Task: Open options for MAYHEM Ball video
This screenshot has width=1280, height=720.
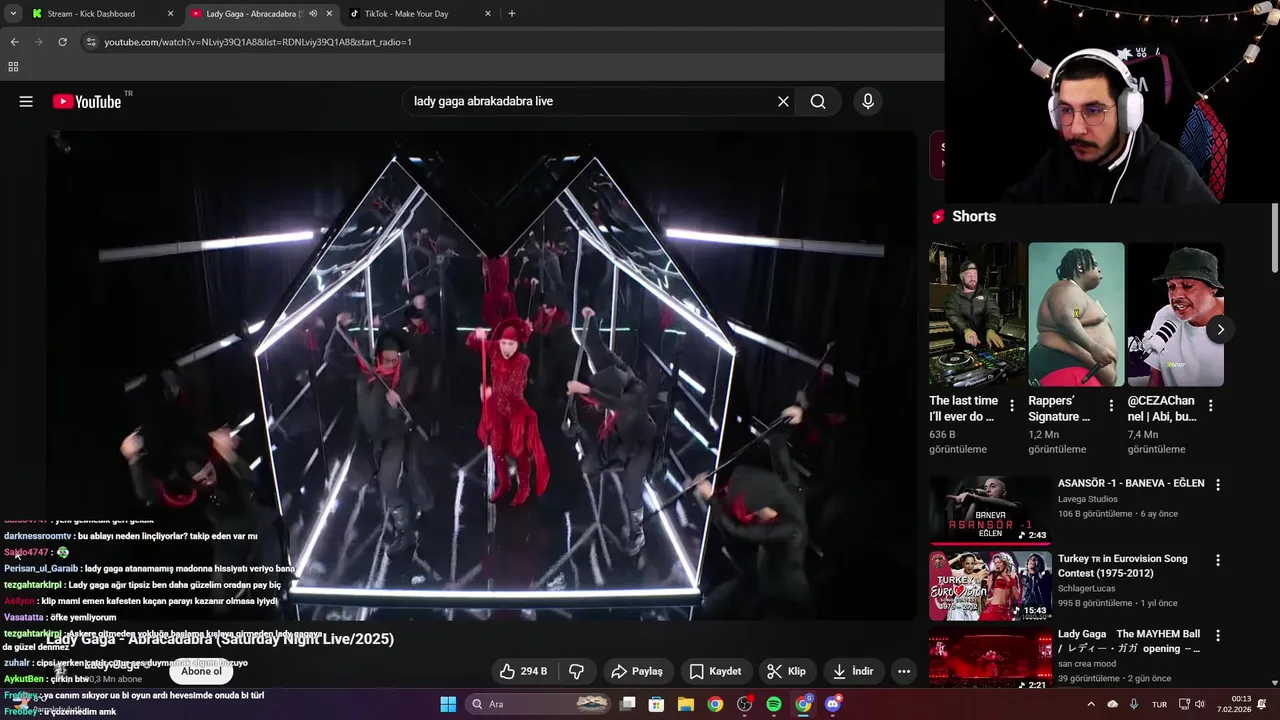Action: coord(1218,635)
